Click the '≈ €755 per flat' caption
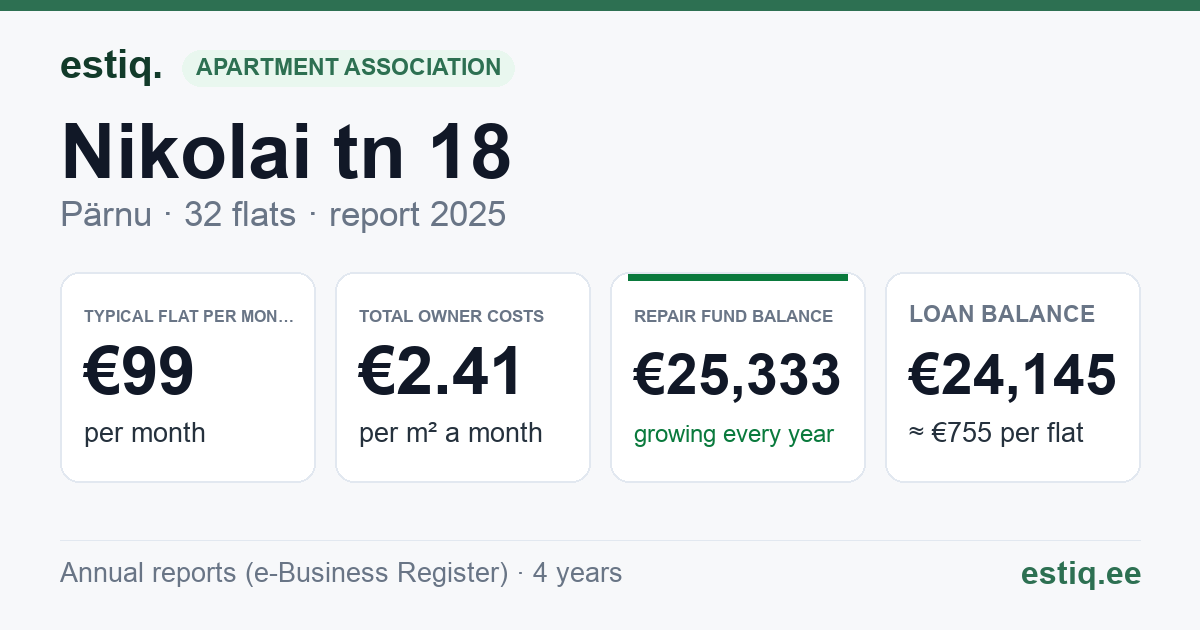The height and width of the screenshot is (630, 1200). coord(996,433)
